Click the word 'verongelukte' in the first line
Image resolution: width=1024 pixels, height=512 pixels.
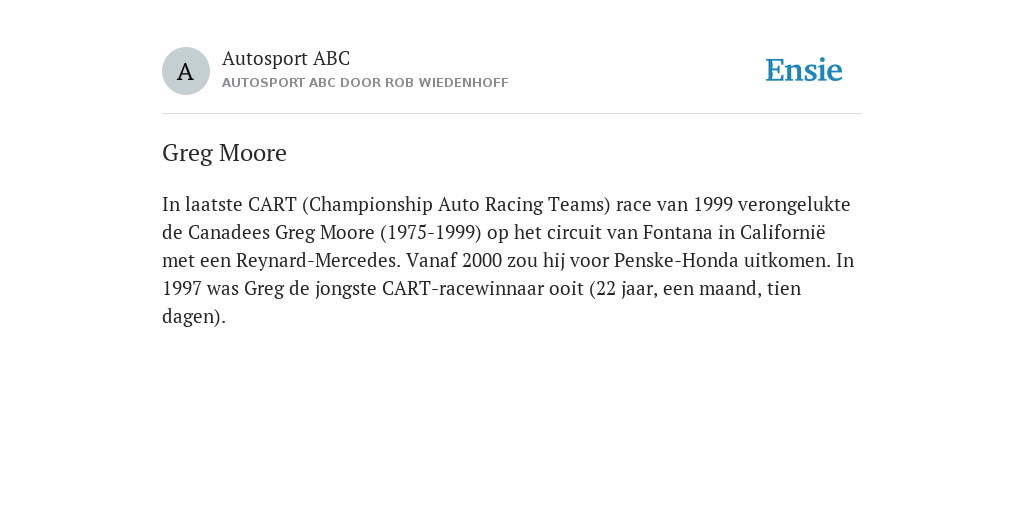coord(794,205)
